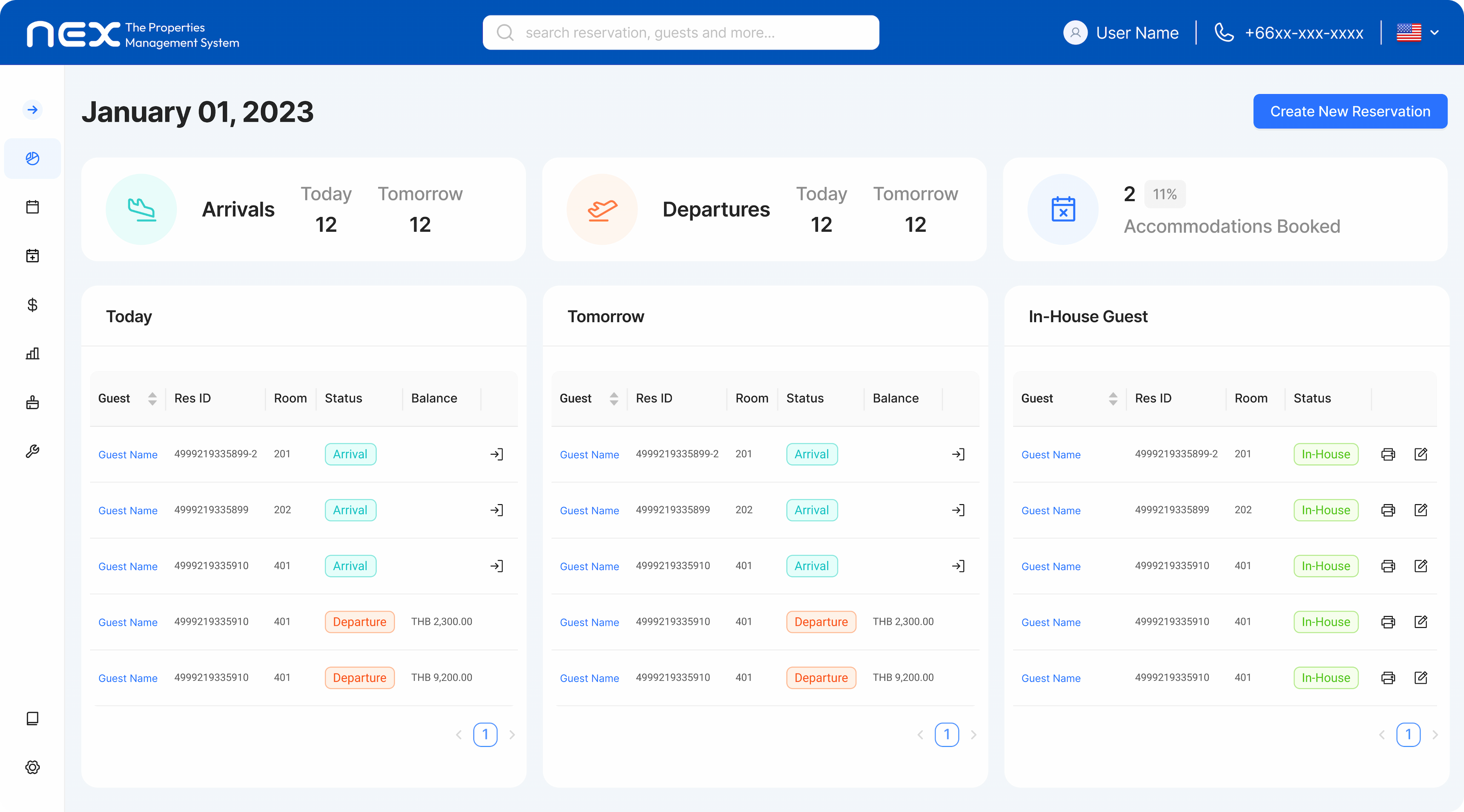This screenshot has width=1464, height=812.
Task: Open the dashboard pie chart icon
Action: (x=32, y=159)
